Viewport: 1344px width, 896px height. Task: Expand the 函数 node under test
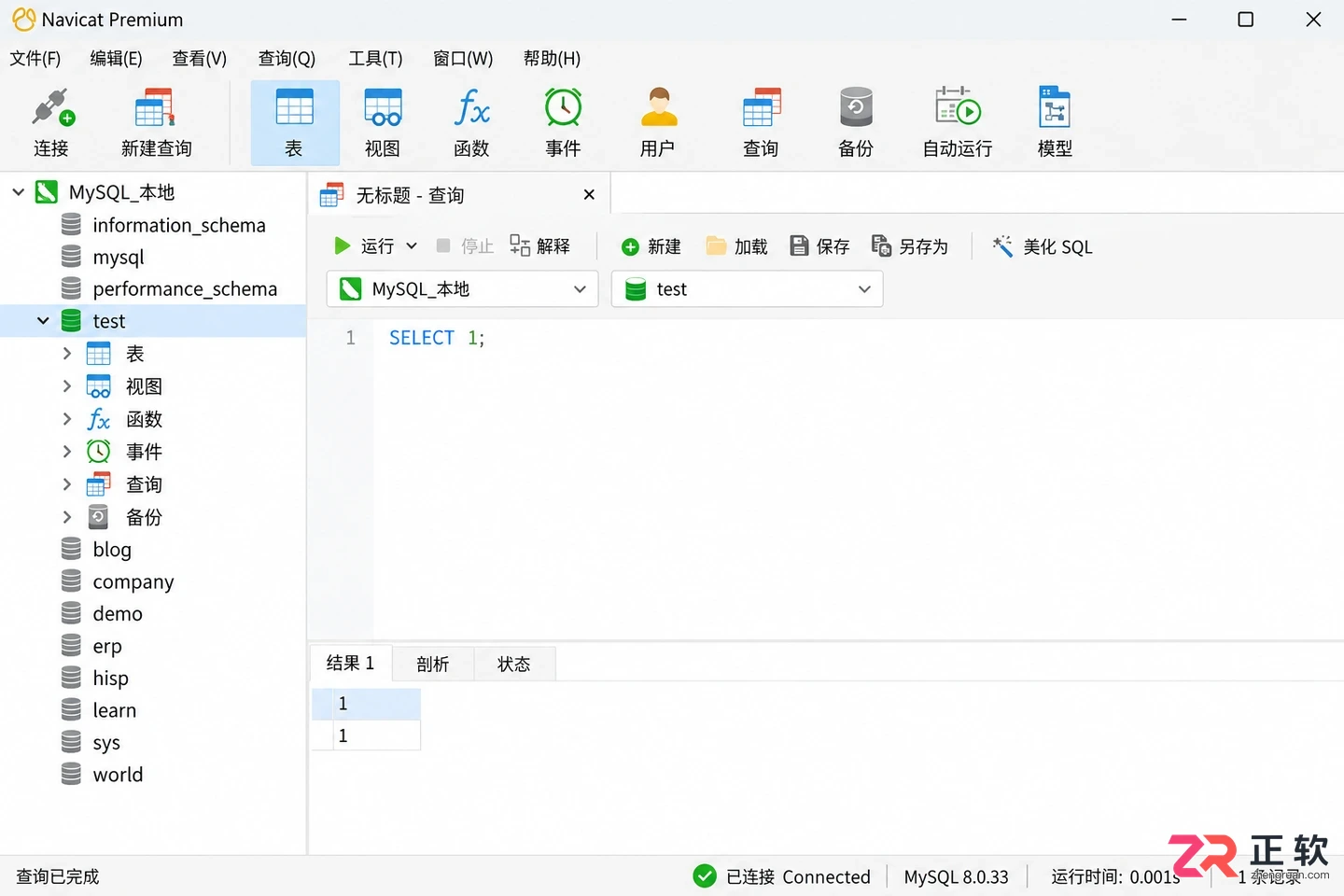pos(66,419)
